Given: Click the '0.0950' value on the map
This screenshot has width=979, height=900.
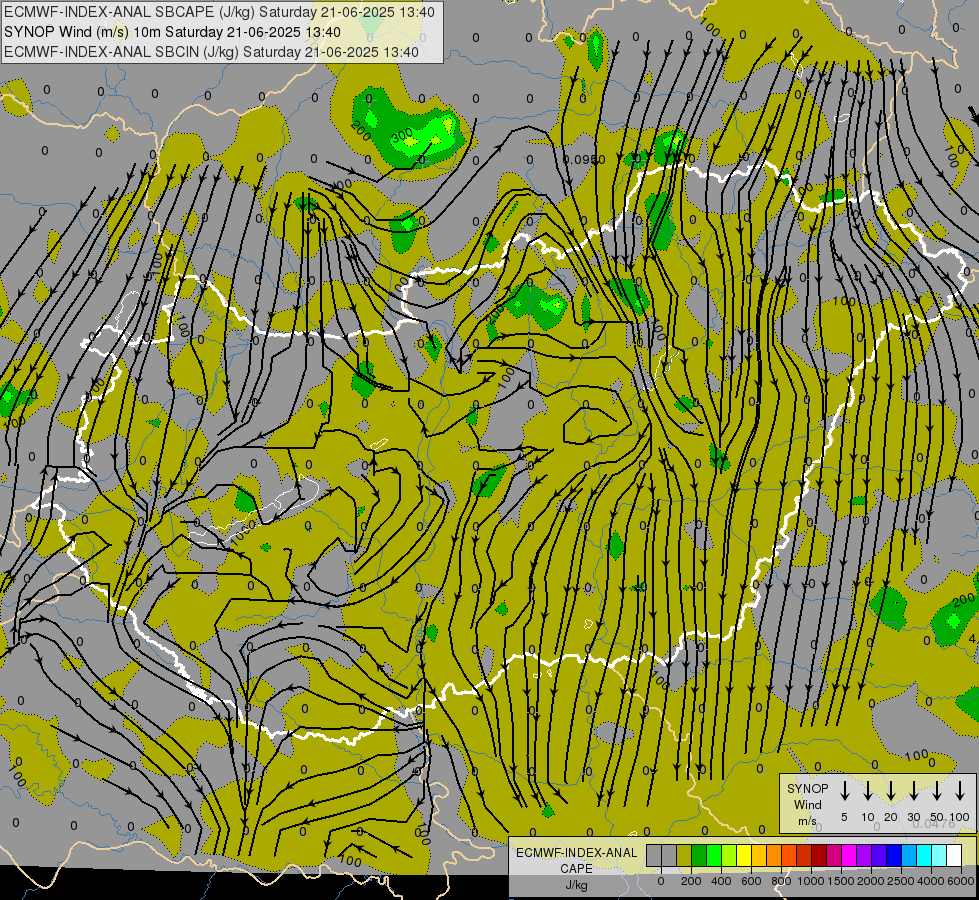Looking at the screenshot, I should pos(584,160).
